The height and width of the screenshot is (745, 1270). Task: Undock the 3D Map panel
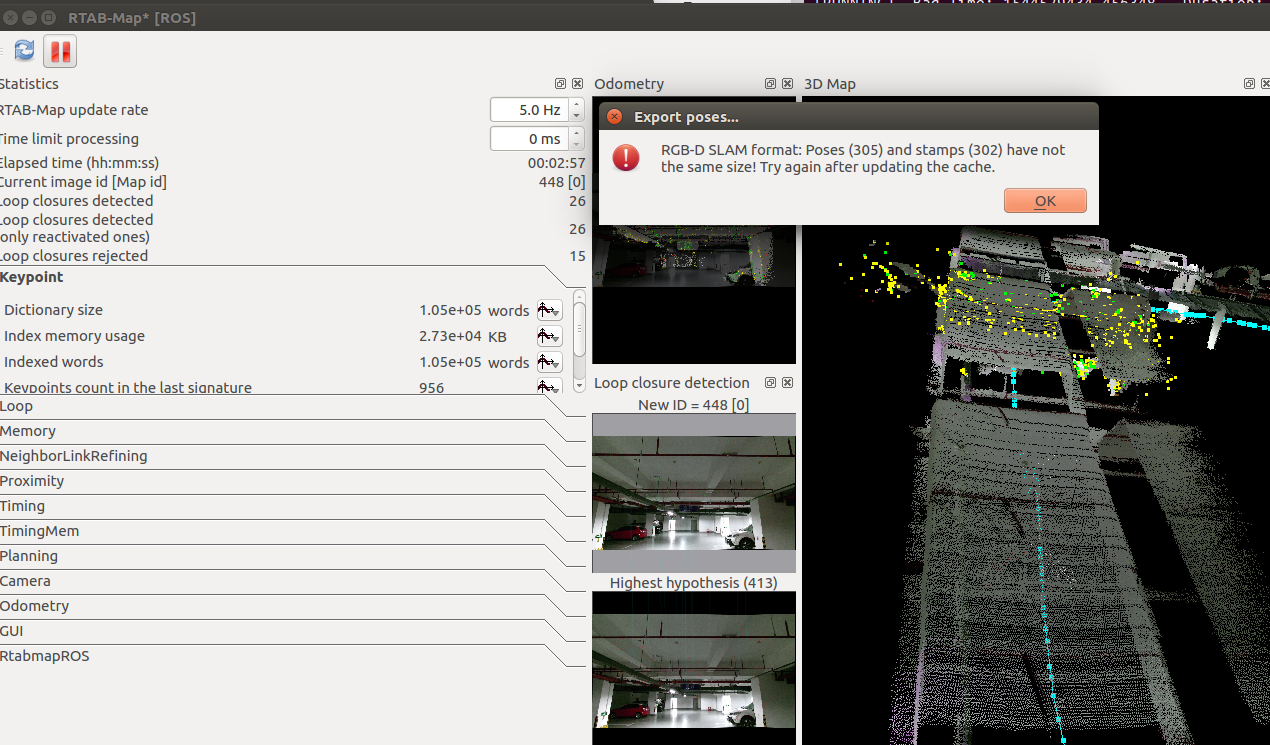1249,84
